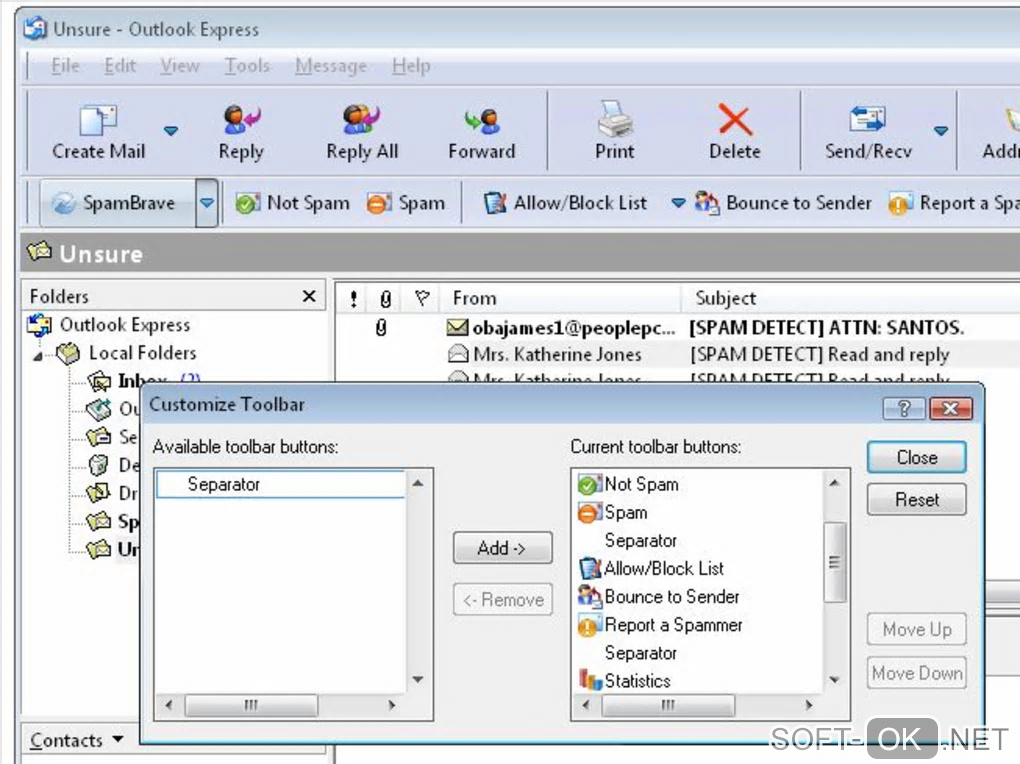This screenshot has width=1020, height=764.
Task: Open the SpamBrave dropdown arrow
Action: click(x=207, y=203)
